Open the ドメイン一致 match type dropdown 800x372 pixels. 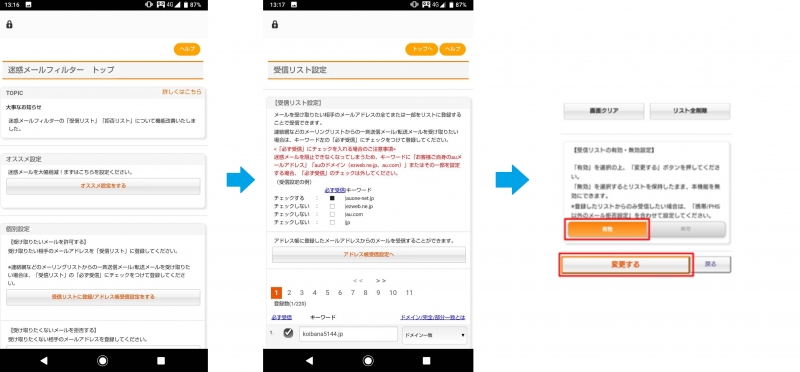434,335
